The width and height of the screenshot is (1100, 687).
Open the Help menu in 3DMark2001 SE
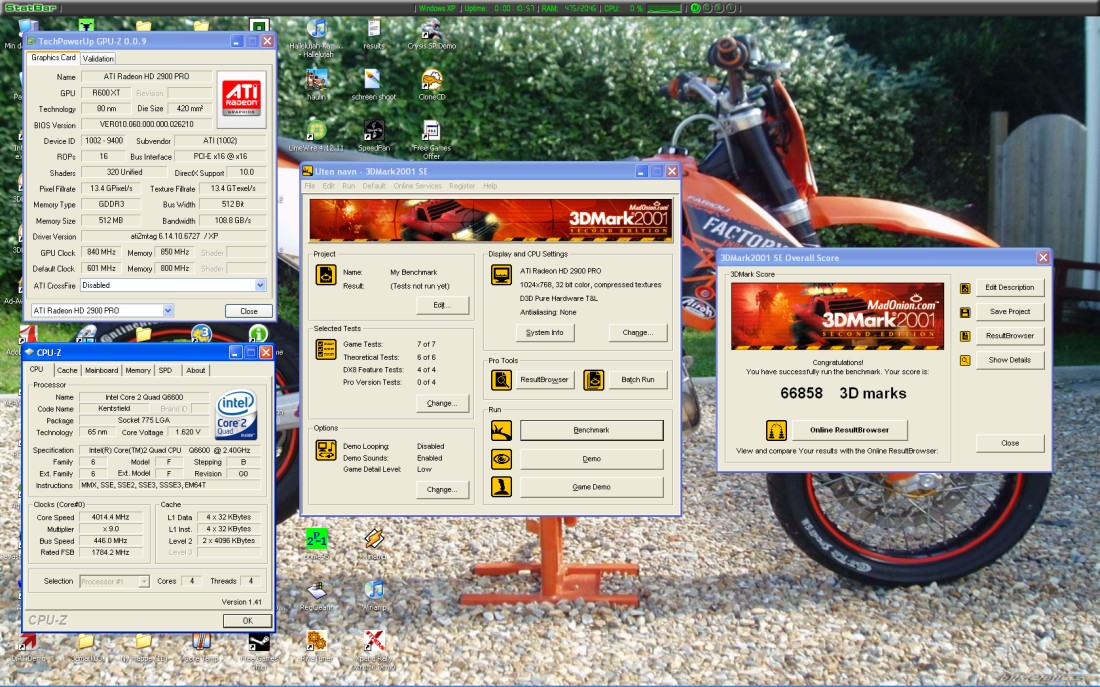[490, 186]
